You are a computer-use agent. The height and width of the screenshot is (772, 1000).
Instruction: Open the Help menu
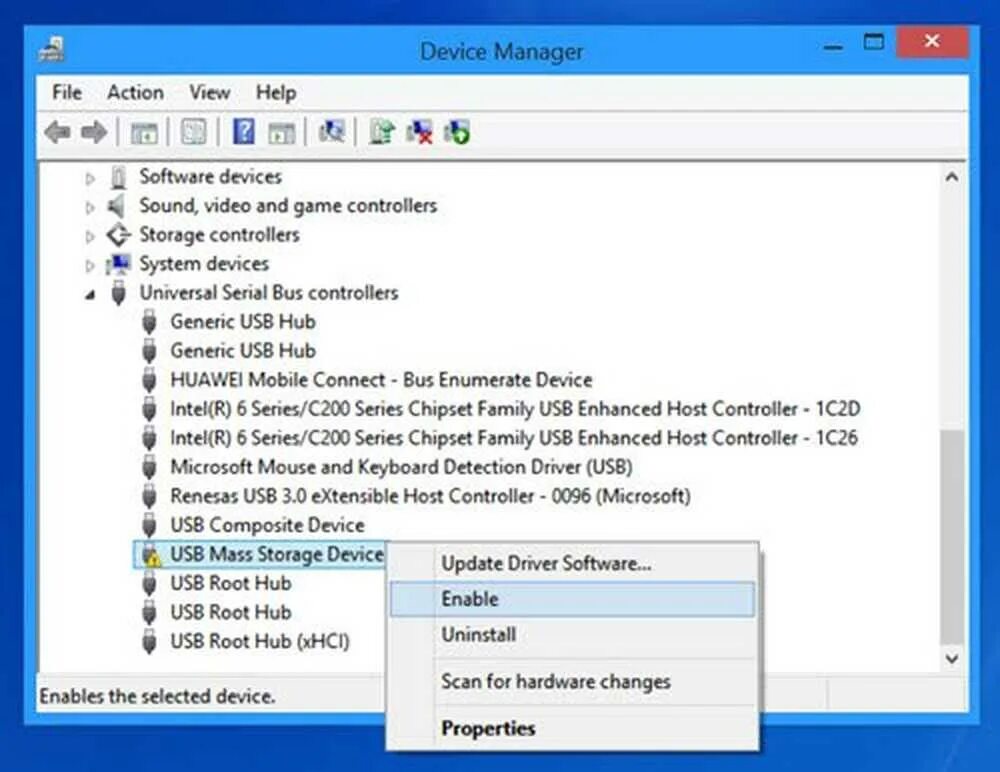276,93
